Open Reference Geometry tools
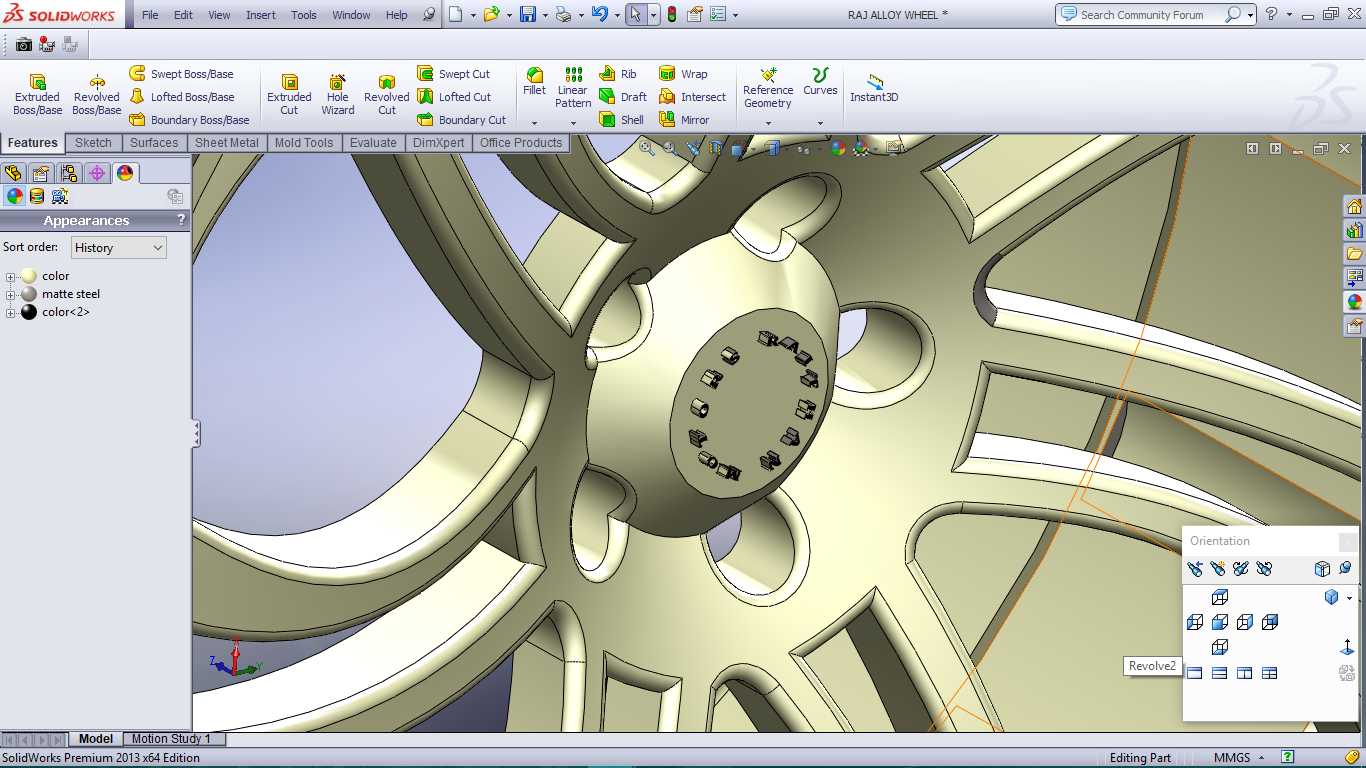This screenshot has height=768, width=1366. 768,88
